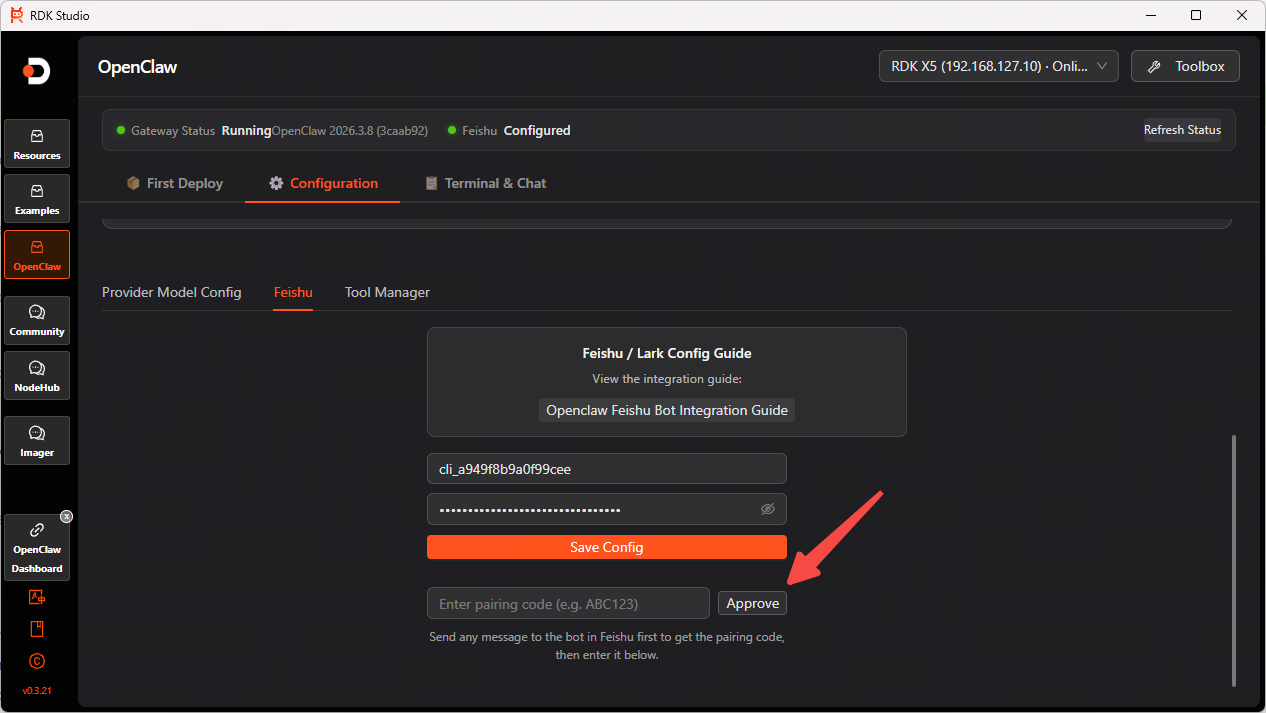Viewport: 1266px width, 713px height.
Task: Select the OpenClaw sidebar item
Action: [37, 255]
